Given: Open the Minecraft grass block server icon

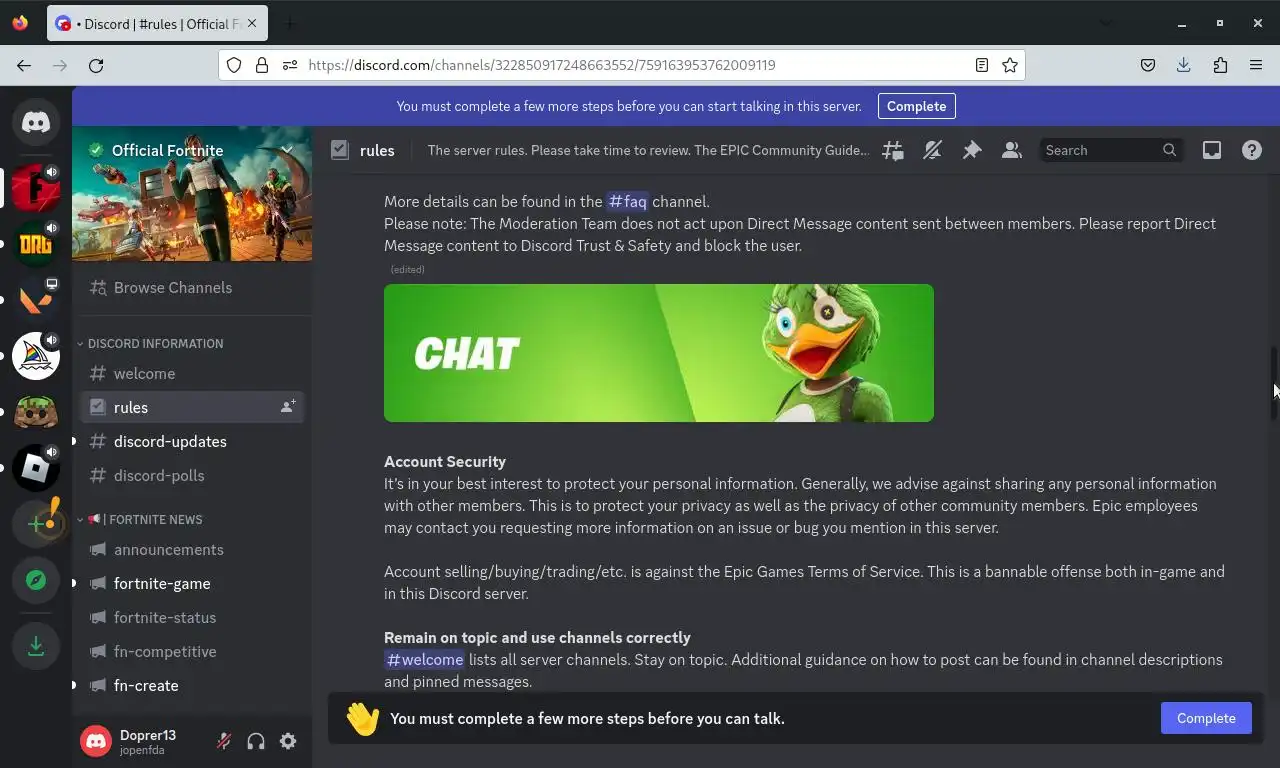Looking at the screenshot, I should point(36,412).
